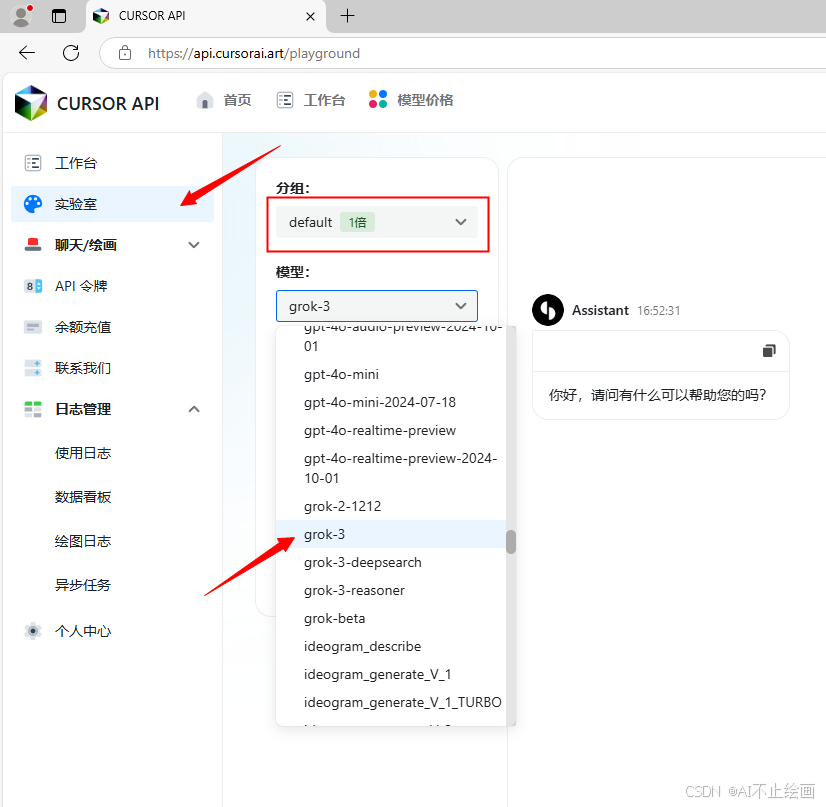Open 余额充值 page
This screenshot has width=826, height=807.
pos(112,327)
